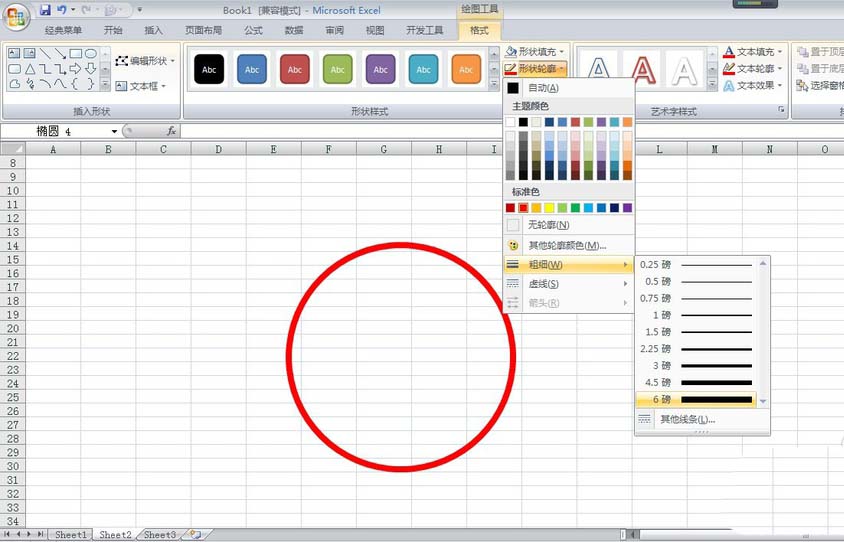
Task: Save the workbook via quick access
Action: [x=45, y=10]
